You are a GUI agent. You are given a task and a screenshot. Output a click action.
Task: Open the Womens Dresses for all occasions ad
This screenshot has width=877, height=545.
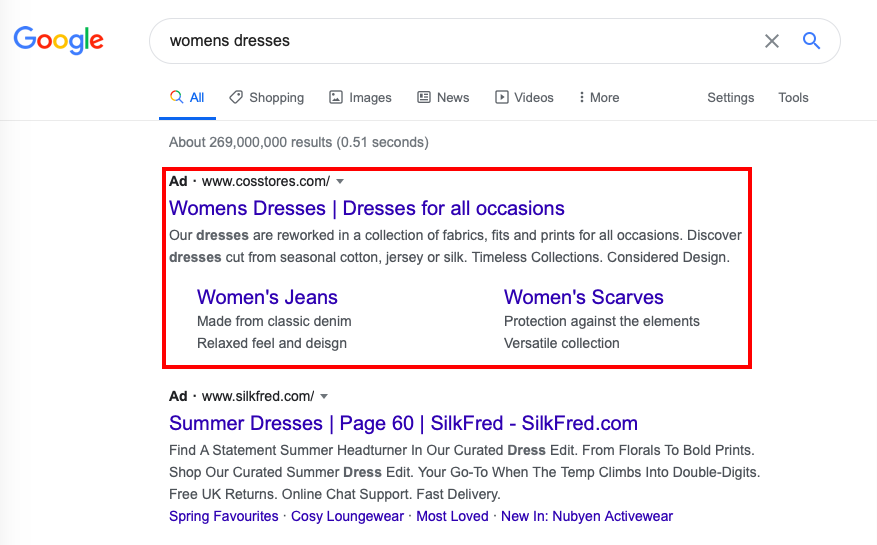pyautogui.click(x=367, y=208)
